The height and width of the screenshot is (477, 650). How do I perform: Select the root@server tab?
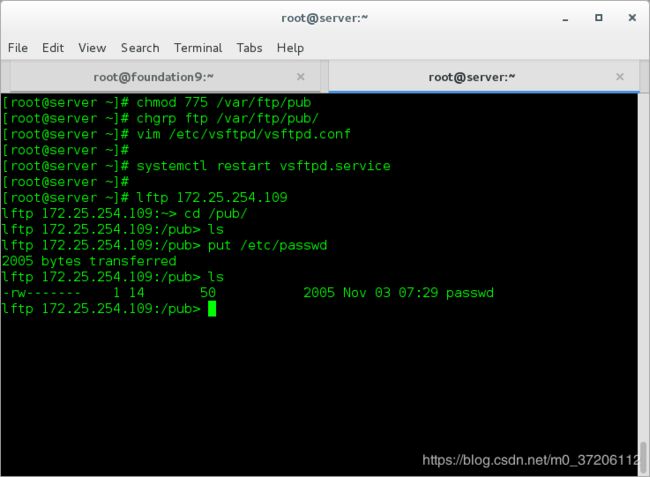coord(484,77)
